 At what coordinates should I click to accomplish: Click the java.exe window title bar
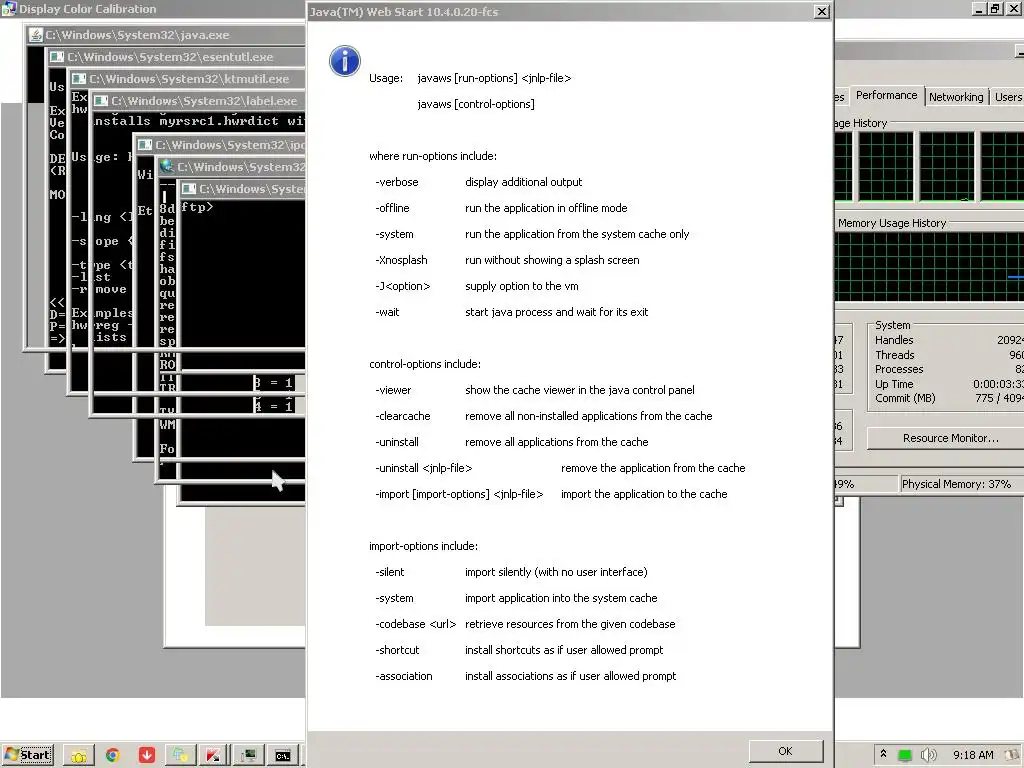click(167, 35)
